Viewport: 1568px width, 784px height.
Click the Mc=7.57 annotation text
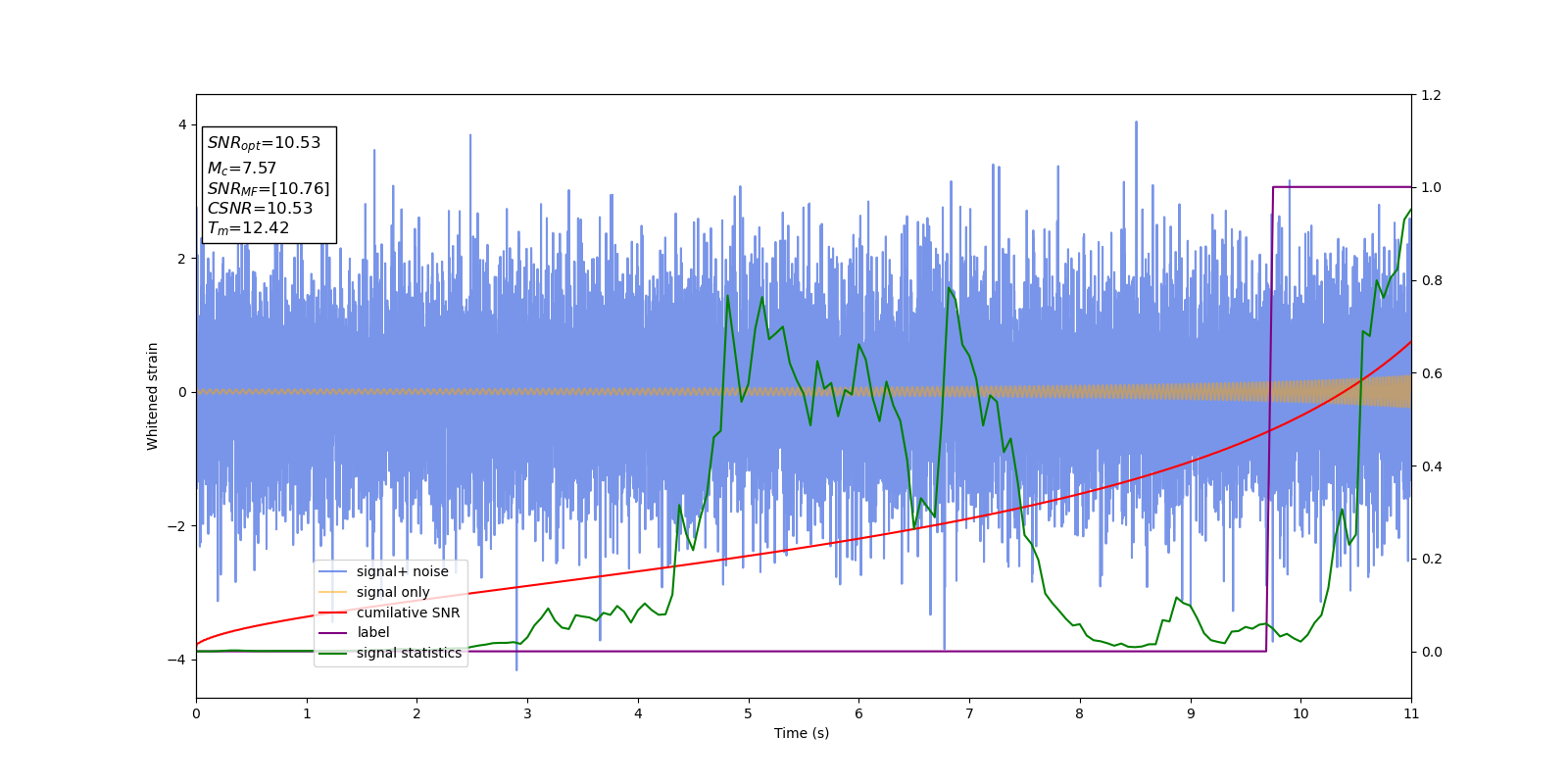point(242,169)
